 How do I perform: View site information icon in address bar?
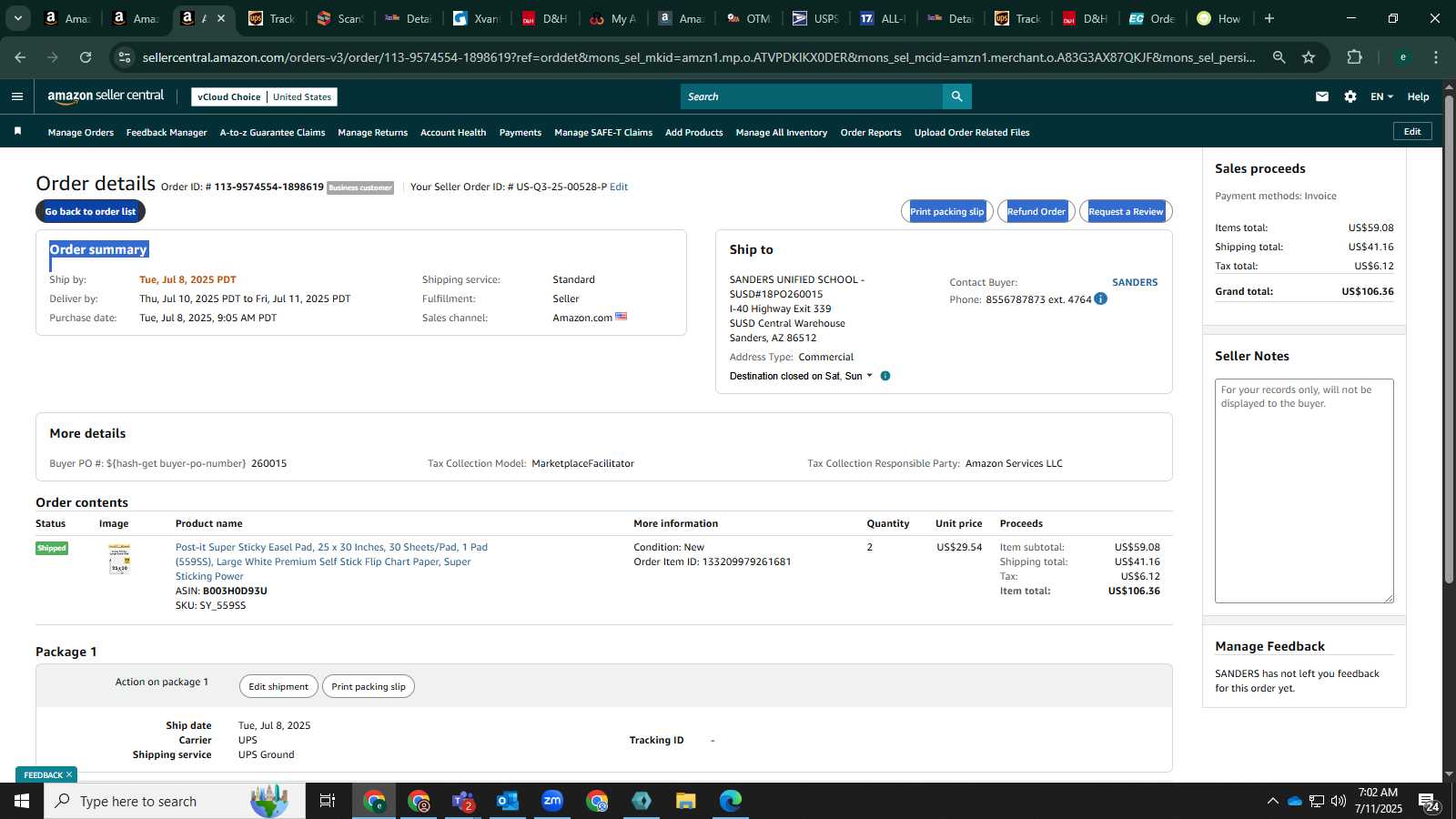point(125,57)
